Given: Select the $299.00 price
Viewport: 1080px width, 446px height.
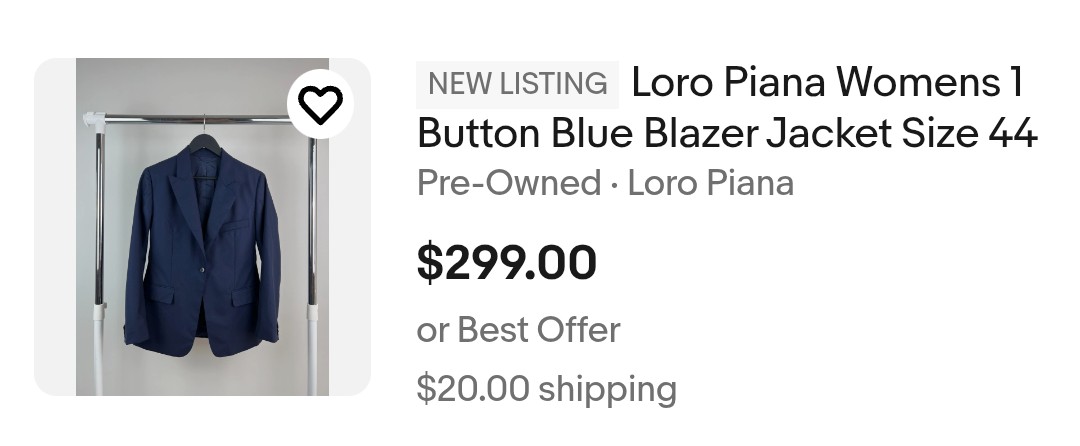Looking at the screenshot, I should click(506, 262).
